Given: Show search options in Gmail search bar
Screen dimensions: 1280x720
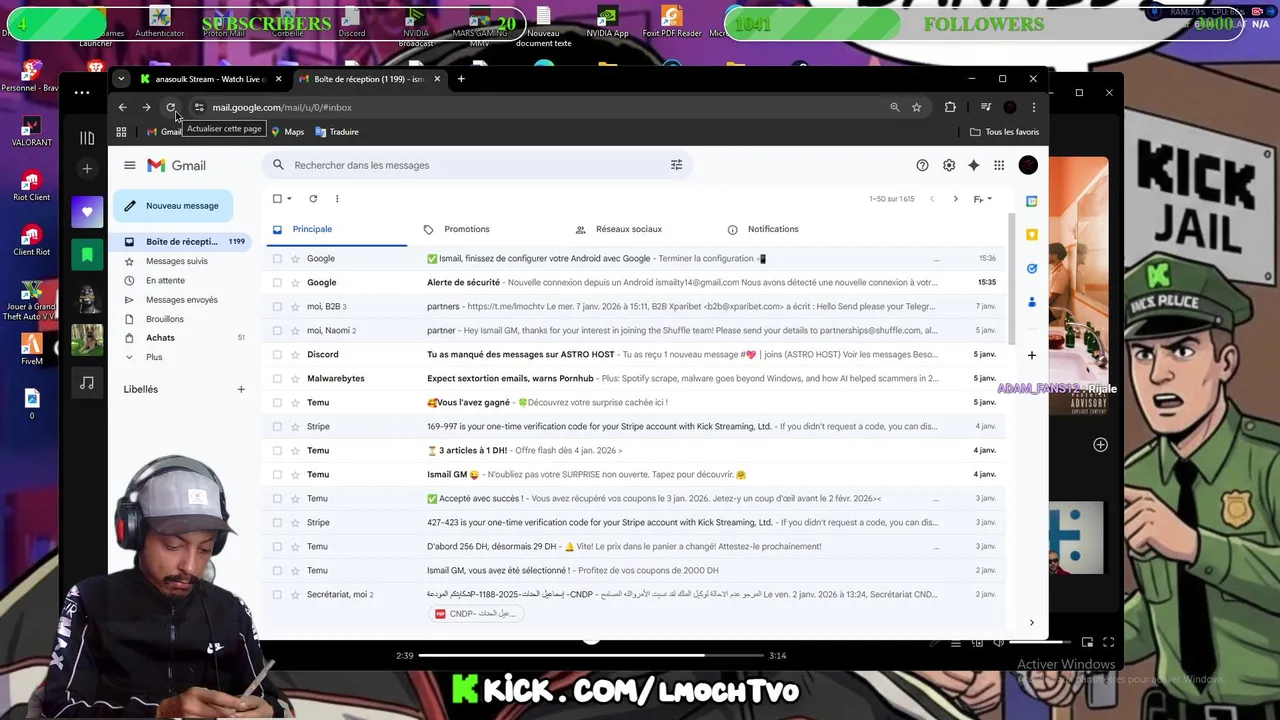Looking at the screenshot, I should (676, 165).
